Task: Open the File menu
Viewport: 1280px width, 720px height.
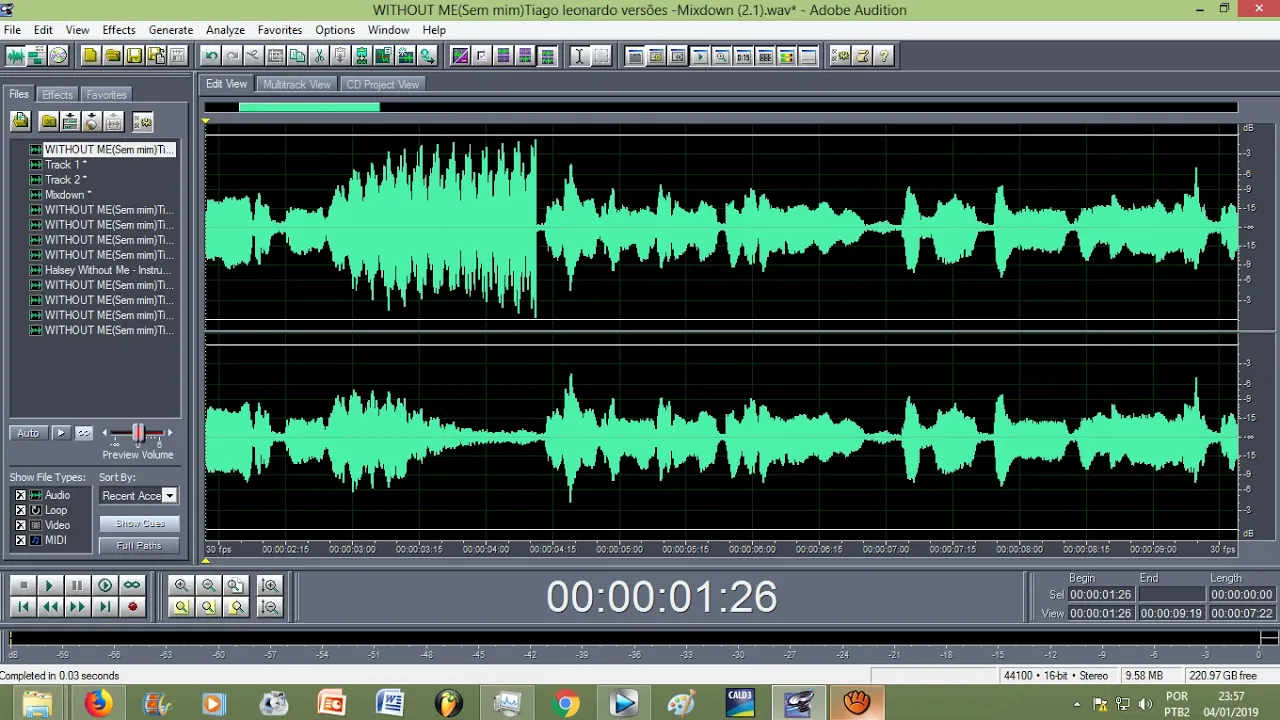Action: [12, 30]
